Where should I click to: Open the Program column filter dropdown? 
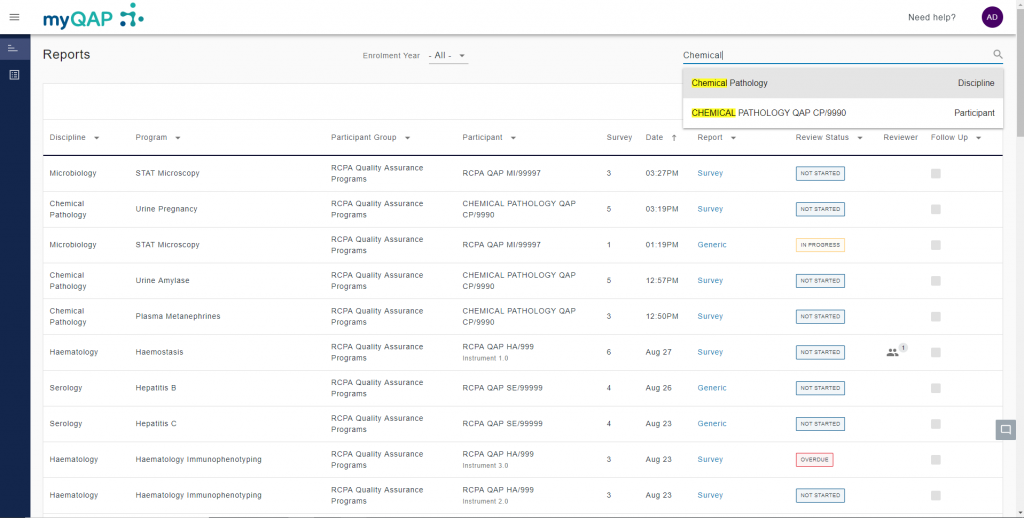178,138
